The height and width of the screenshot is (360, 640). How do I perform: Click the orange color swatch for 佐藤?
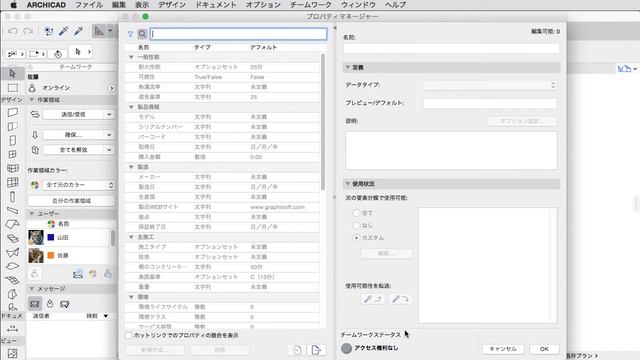[51, 255]
